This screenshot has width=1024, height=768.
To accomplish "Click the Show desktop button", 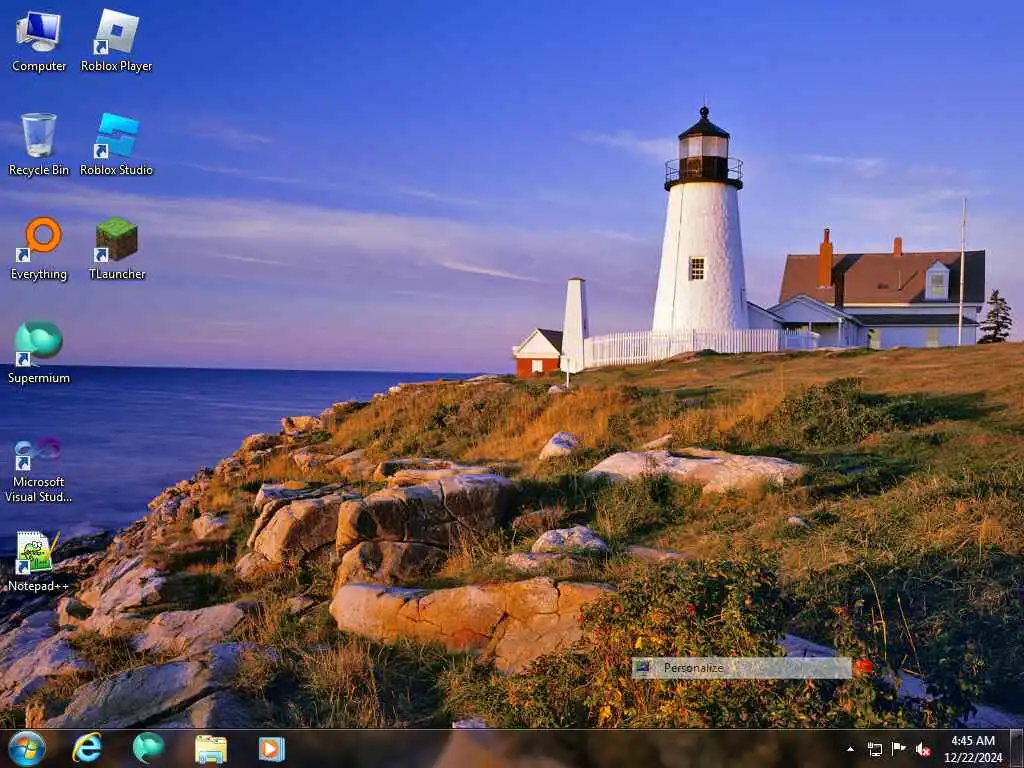I will [x=1016, y=749].
